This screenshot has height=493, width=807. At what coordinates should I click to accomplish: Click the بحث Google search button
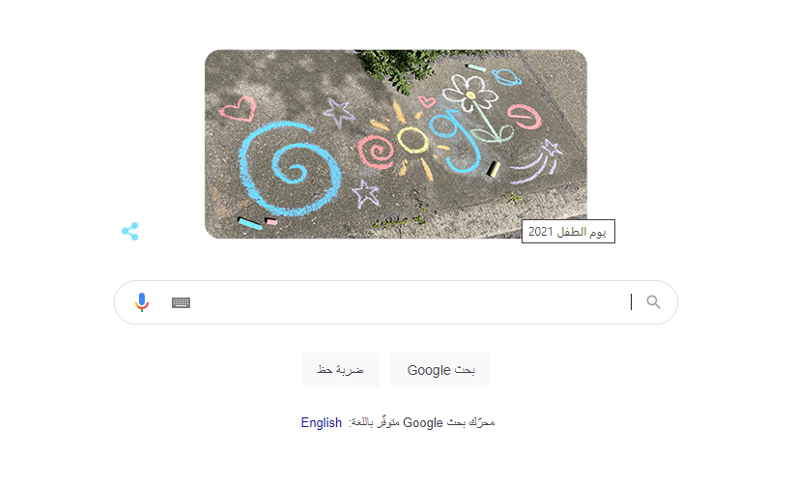pos(441,370)
